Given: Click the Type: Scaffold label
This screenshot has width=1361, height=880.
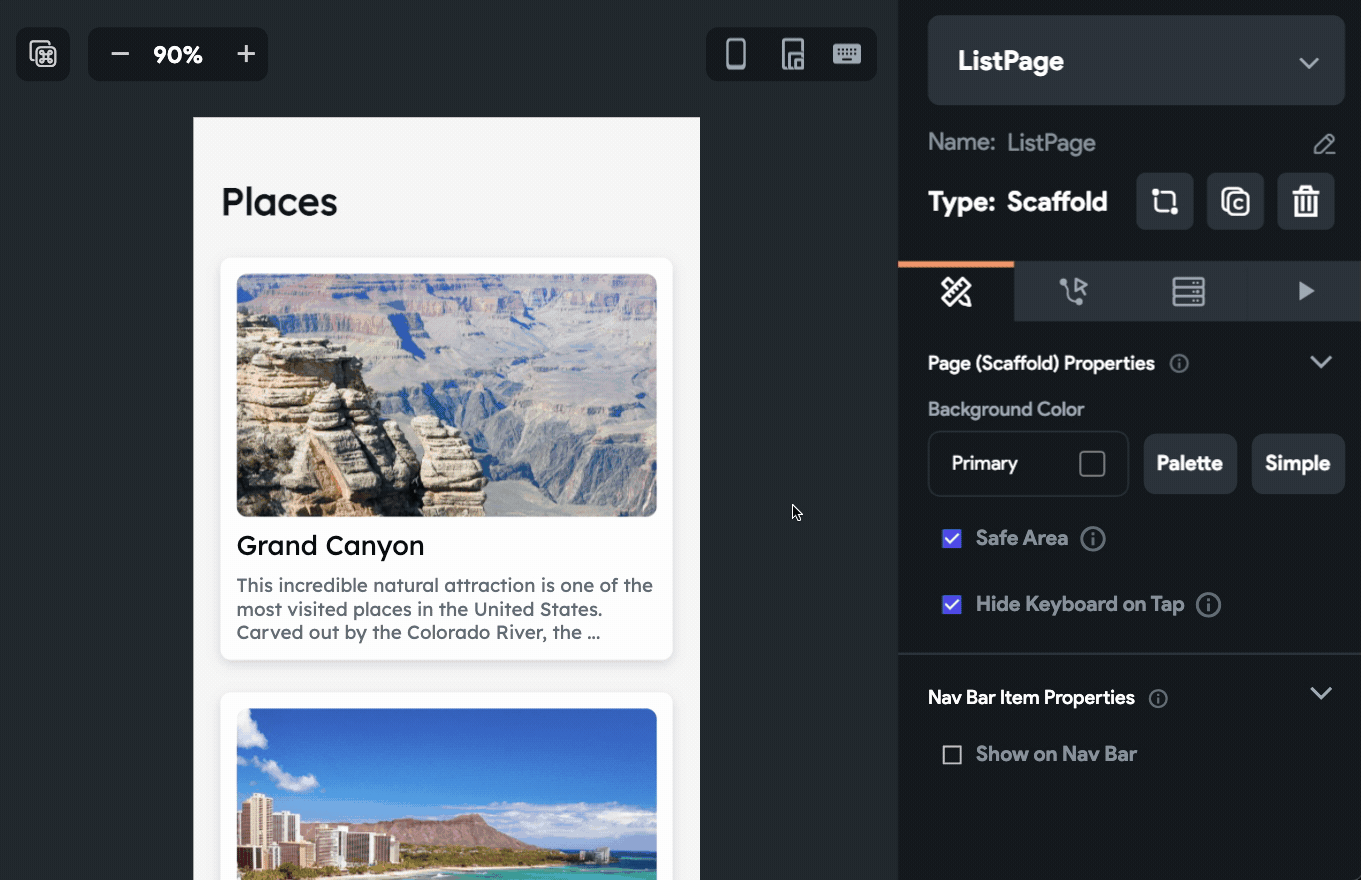Looking at the screenshot, I should 1017,202.
